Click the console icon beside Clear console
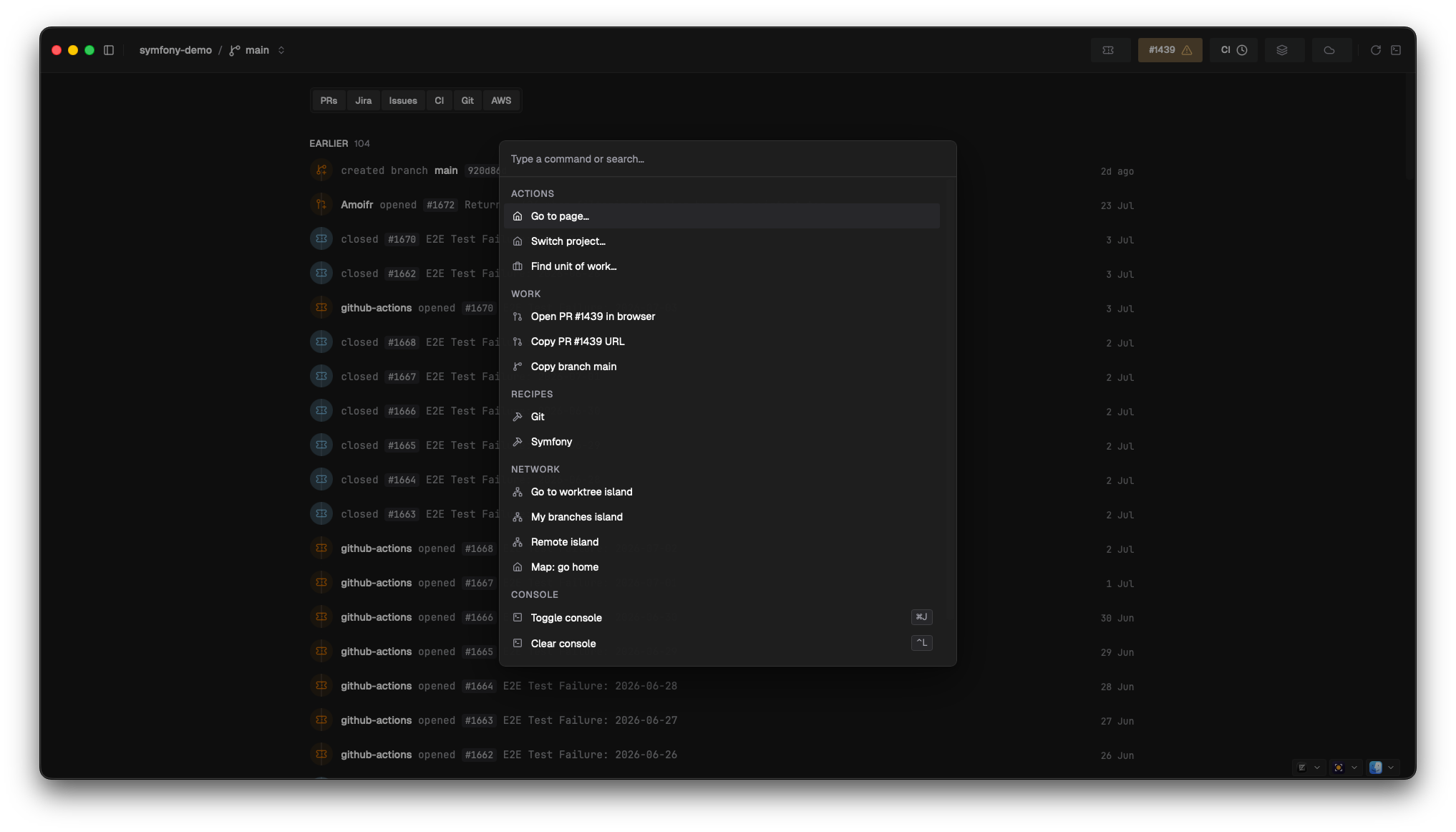The image size is (1456, 832). pos(518,643)
